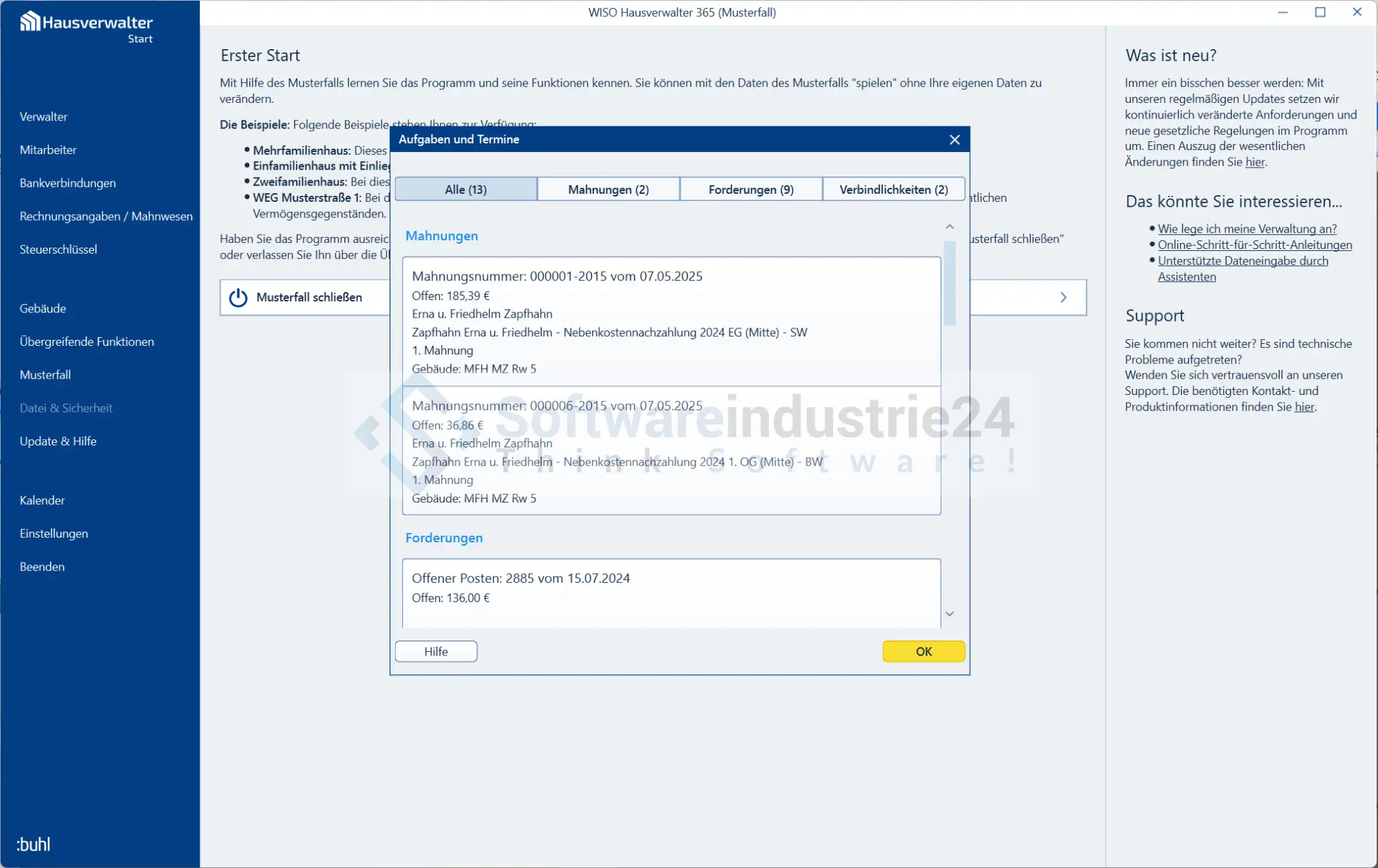Select the Verbindlichkeiten (2) tab
1378x868 pixels.
[893, 189]
